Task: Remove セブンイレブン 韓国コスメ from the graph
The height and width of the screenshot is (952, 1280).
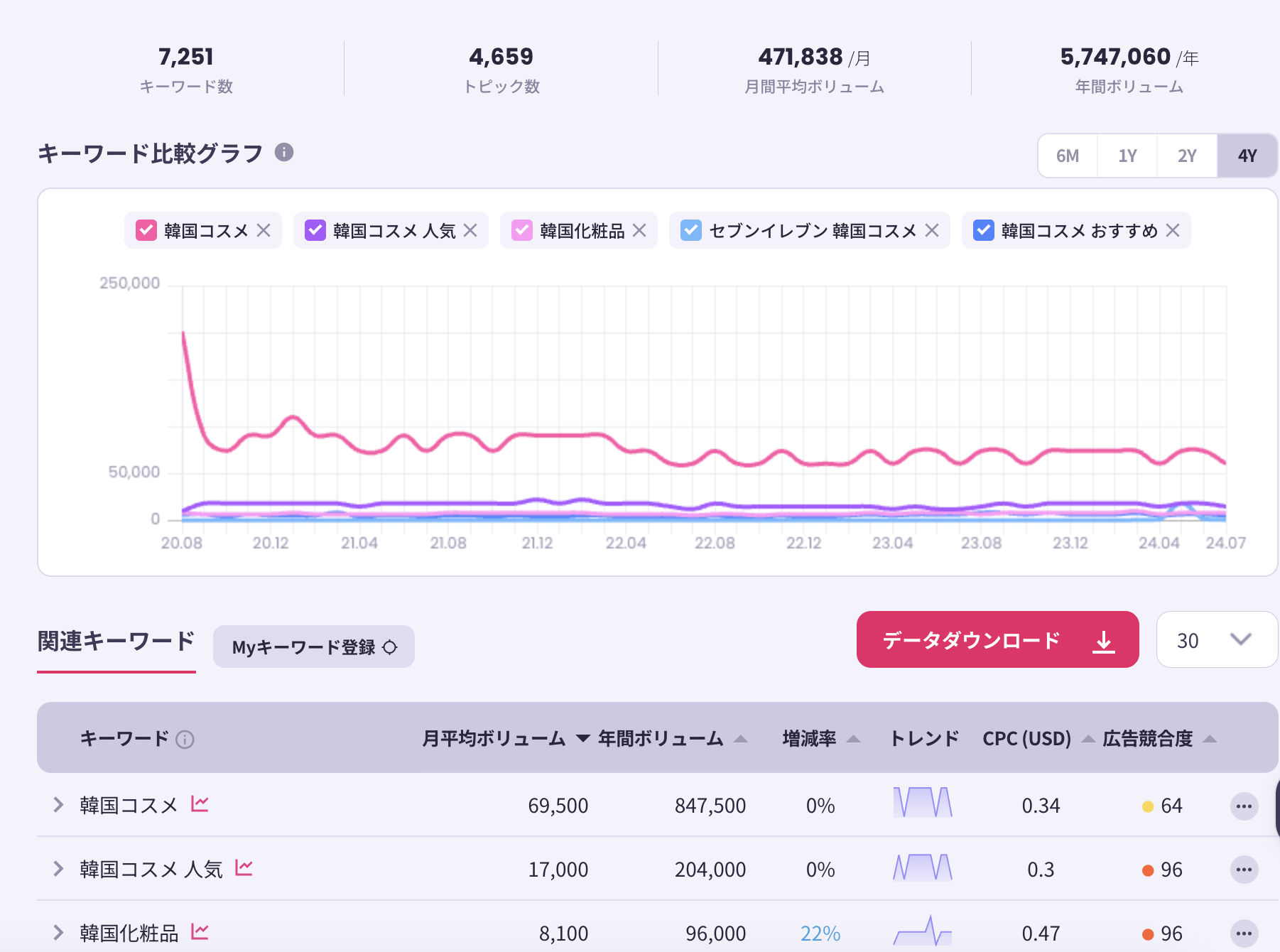Action: pyautogui.click(x=932, y=231)
